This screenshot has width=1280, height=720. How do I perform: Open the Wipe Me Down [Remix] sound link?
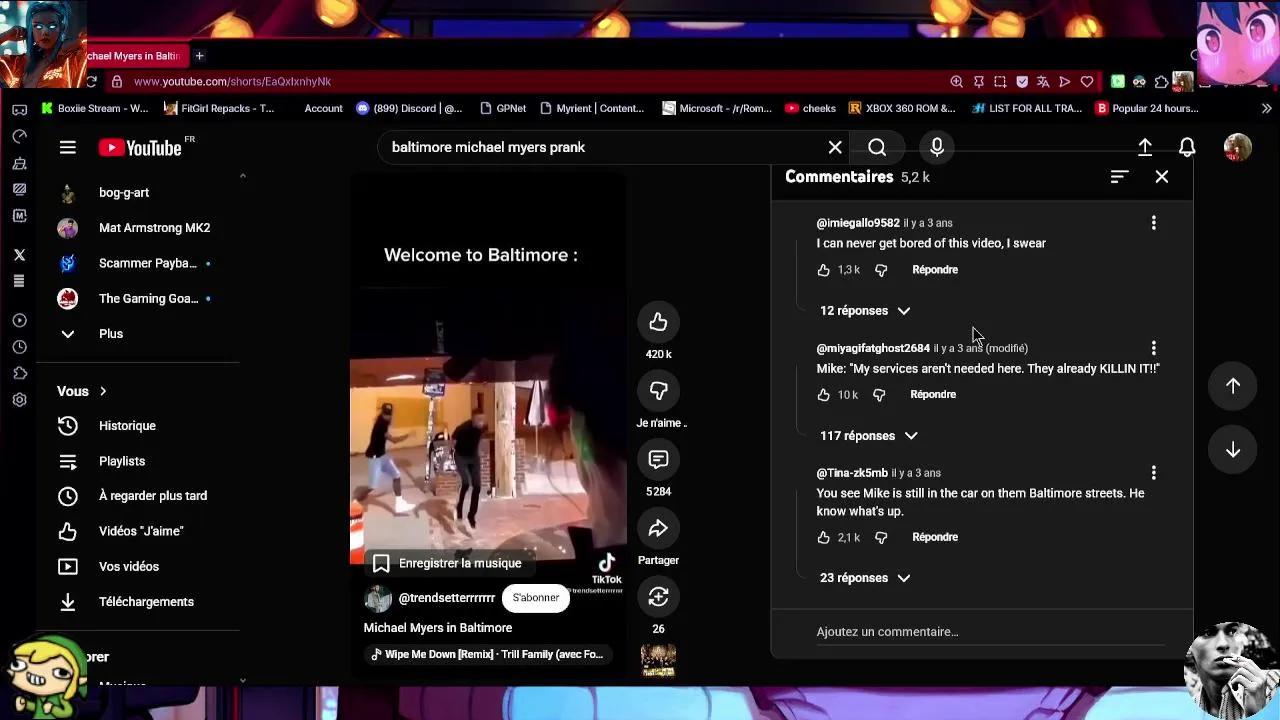(x=488, y=655)
